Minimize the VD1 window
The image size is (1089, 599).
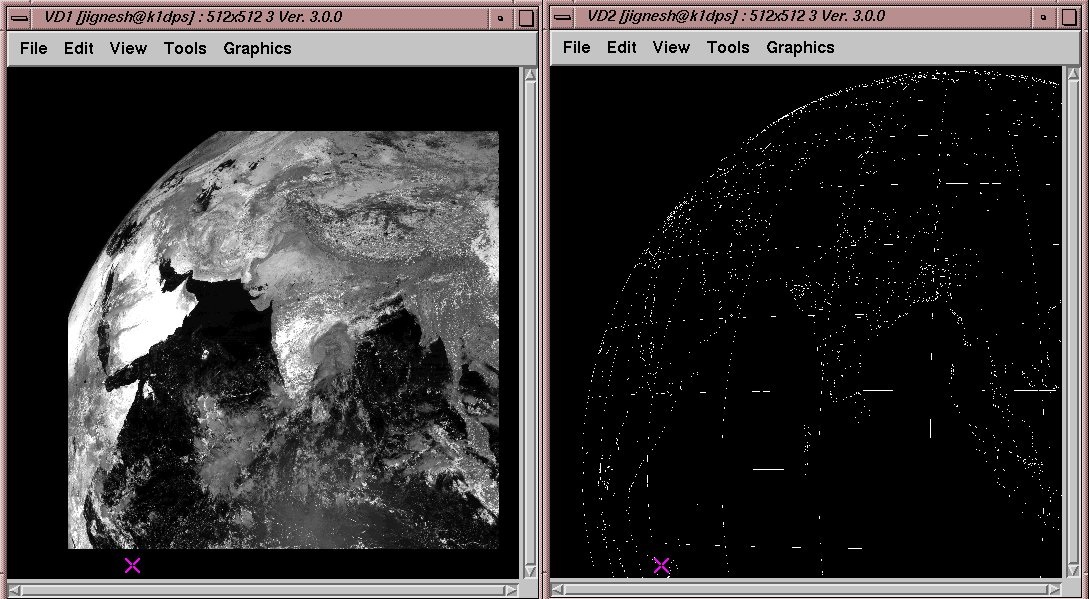[x=500, y=17]
